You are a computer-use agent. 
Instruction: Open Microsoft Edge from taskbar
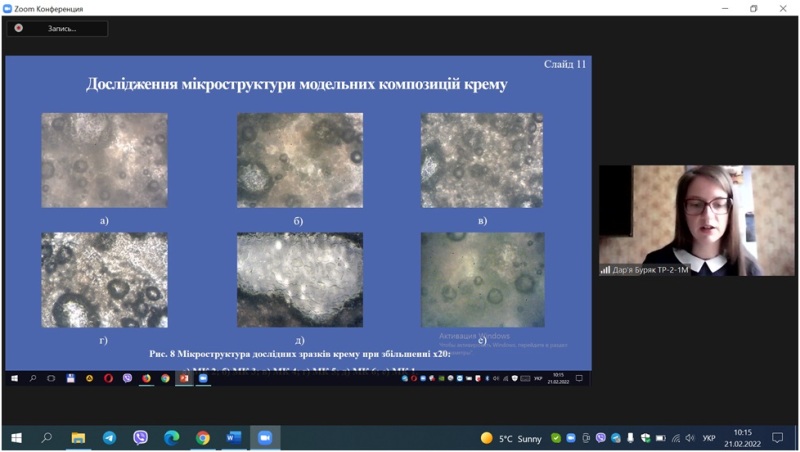(171, 438)
